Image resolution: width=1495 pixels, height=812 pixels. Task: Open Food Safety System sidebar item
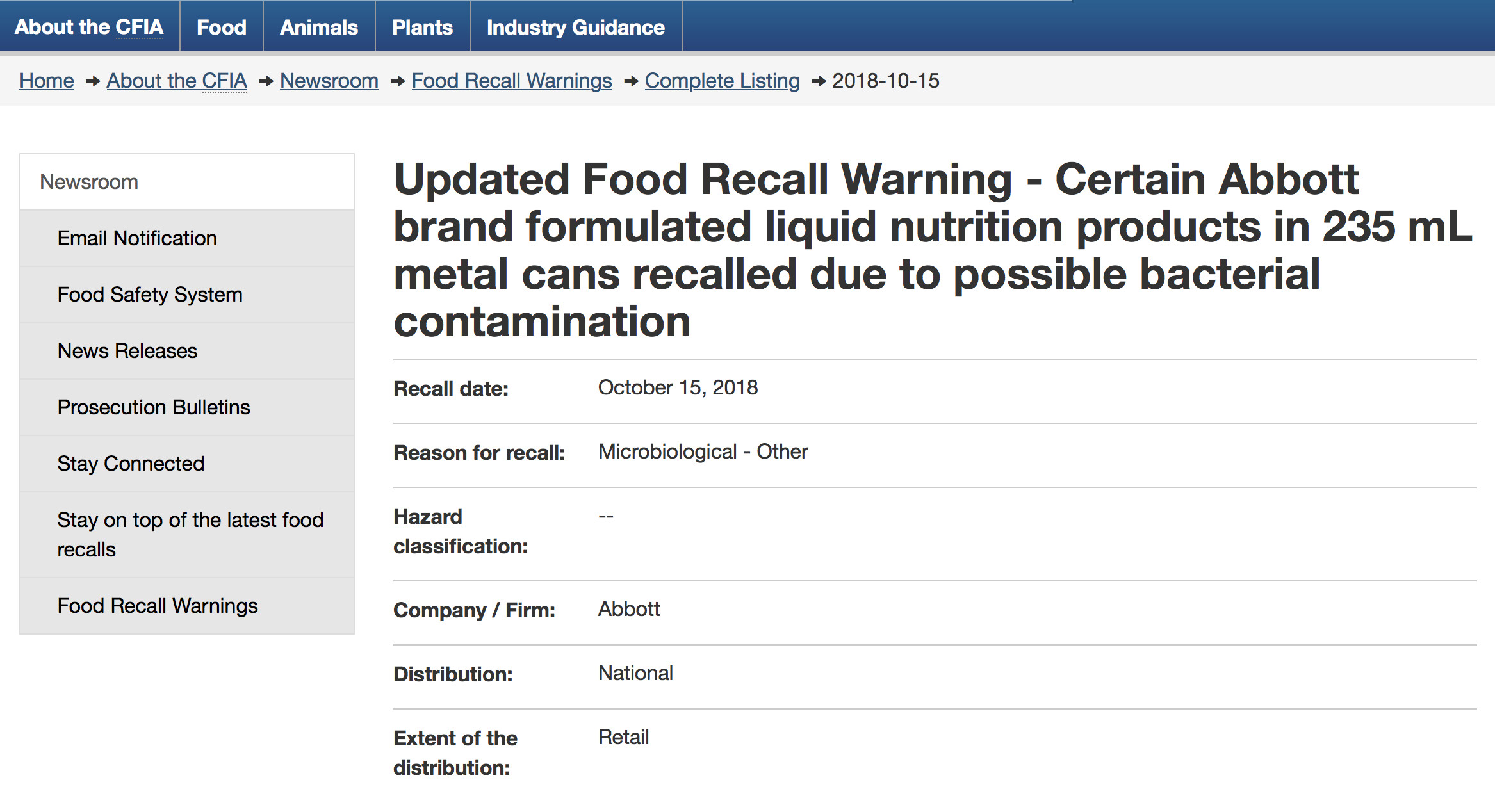(x=187, y=295)
